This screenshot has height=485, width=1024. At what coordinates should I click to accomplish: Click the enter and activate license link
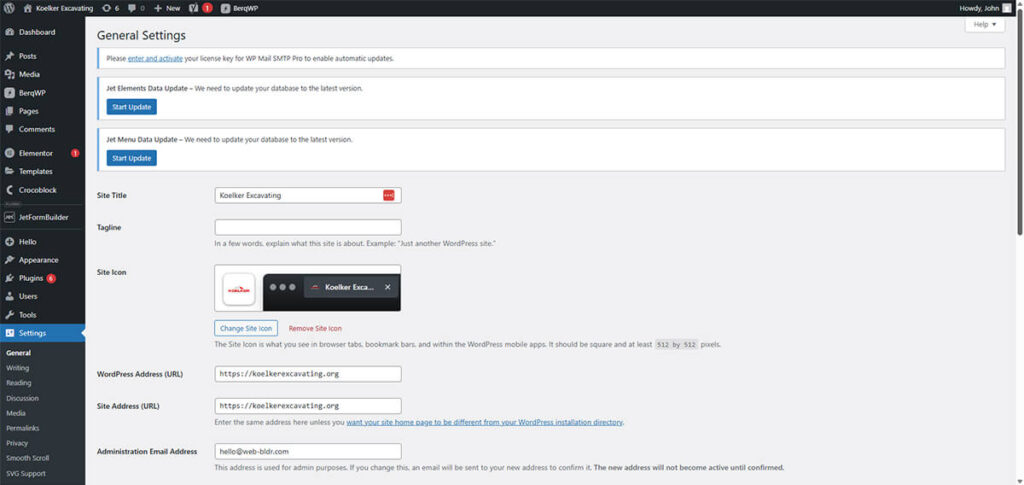[x=155, y=59]
